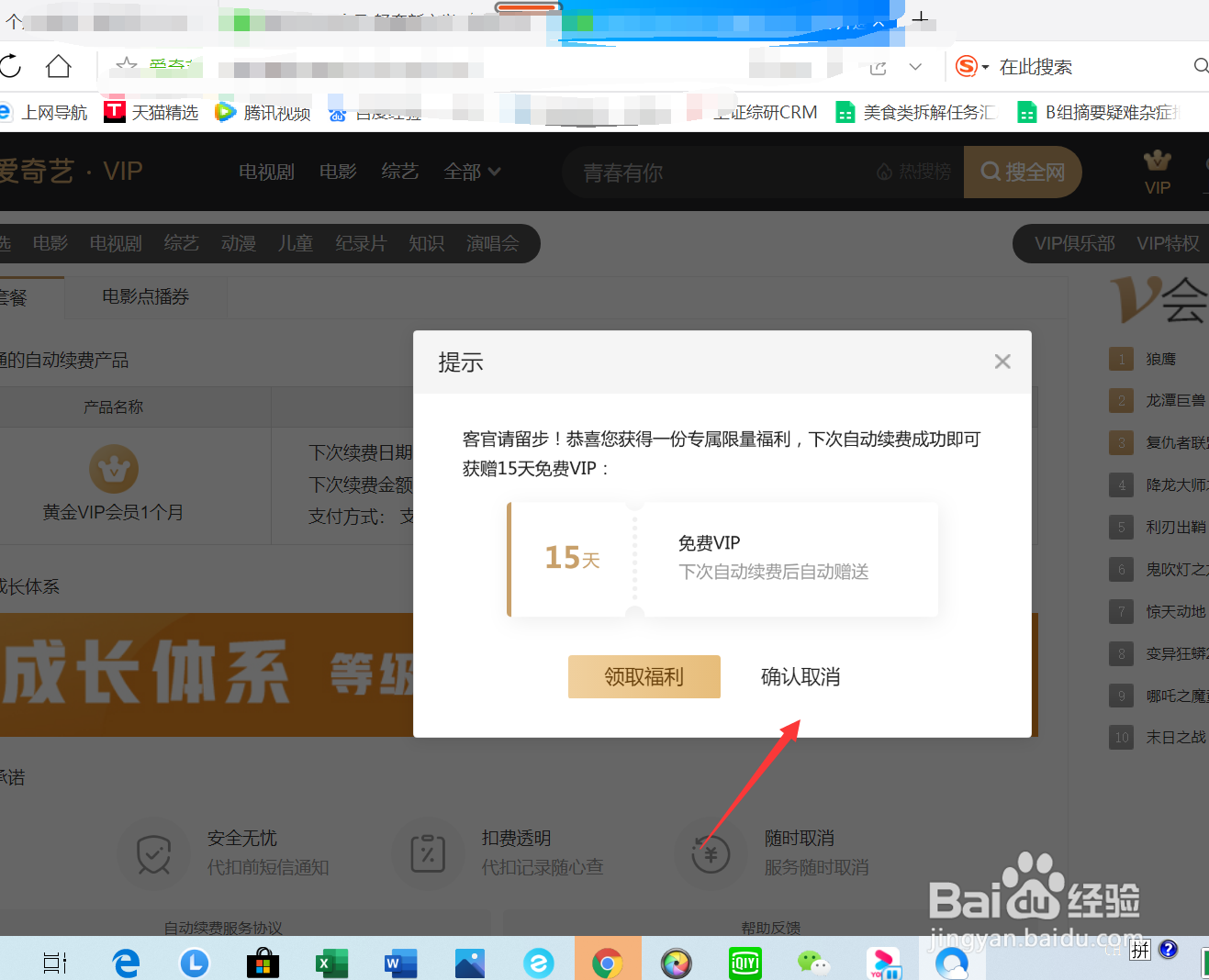
Task: Close the 提示 dialog with the X
Action: coord(1002,362)
